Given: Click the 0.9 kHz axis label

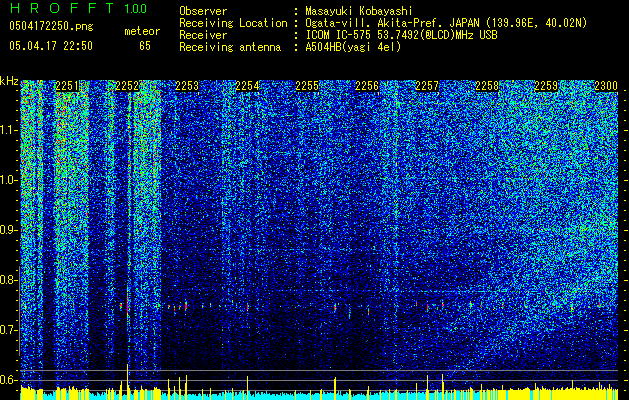Looking at the screenshot, I should tap(9, 230).
